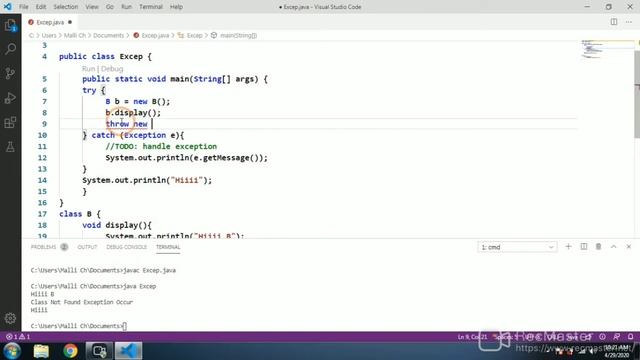Open the Test flask view
This screenshot has width=640, height=360.
10,147
